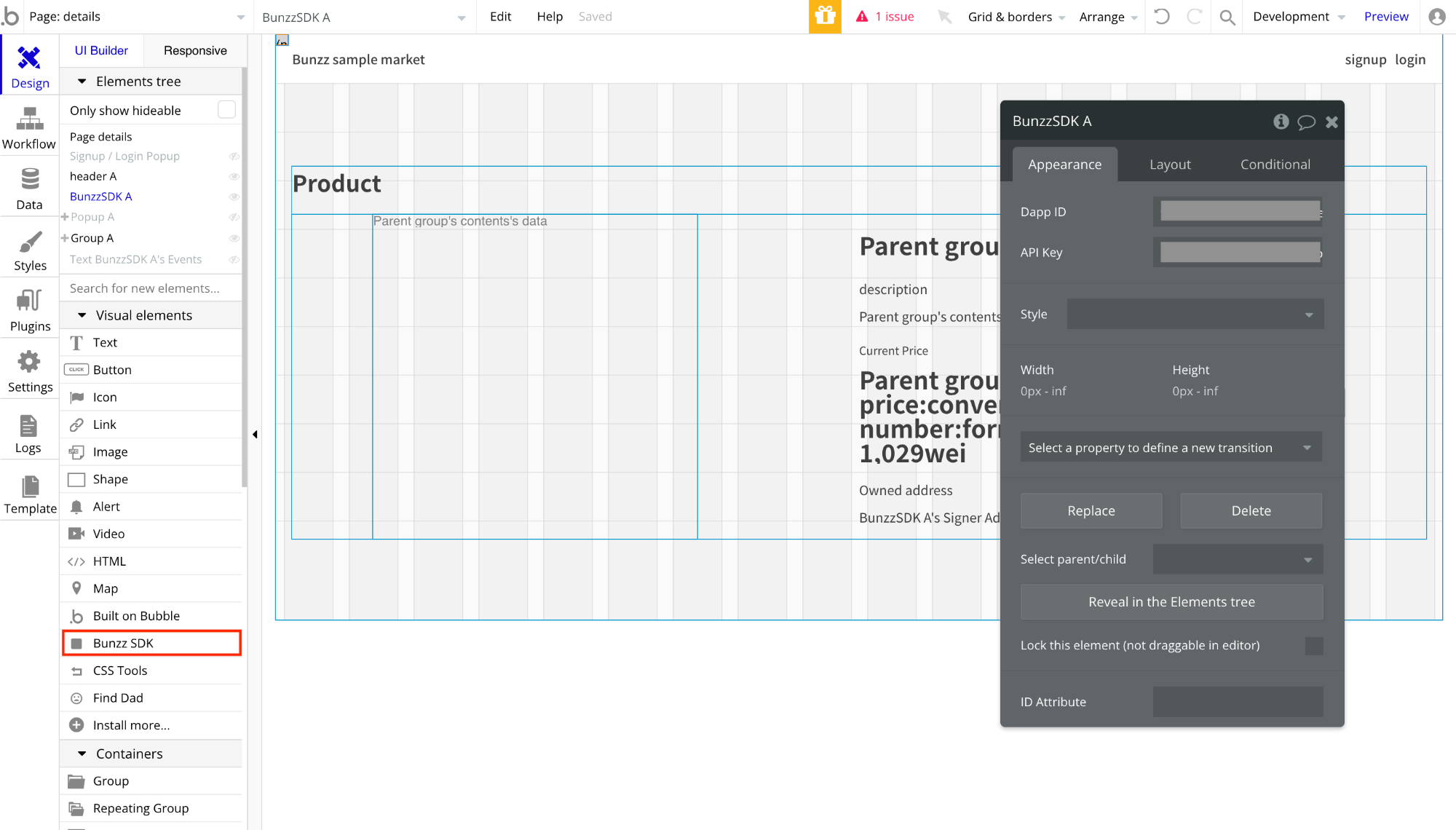Viewport: 1456px width, 830px height.
Task: Click the Replace button
Action: click(1091, 511)
